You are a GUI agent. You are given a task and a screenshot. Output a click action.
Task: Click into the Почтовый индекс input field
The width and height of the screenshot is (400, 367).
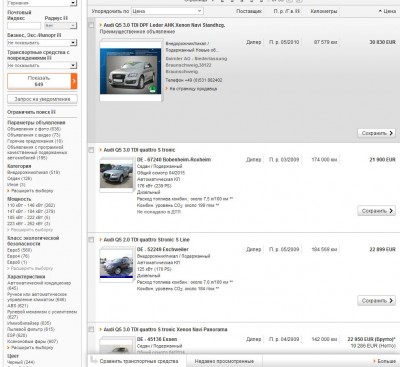coord(24,26)
